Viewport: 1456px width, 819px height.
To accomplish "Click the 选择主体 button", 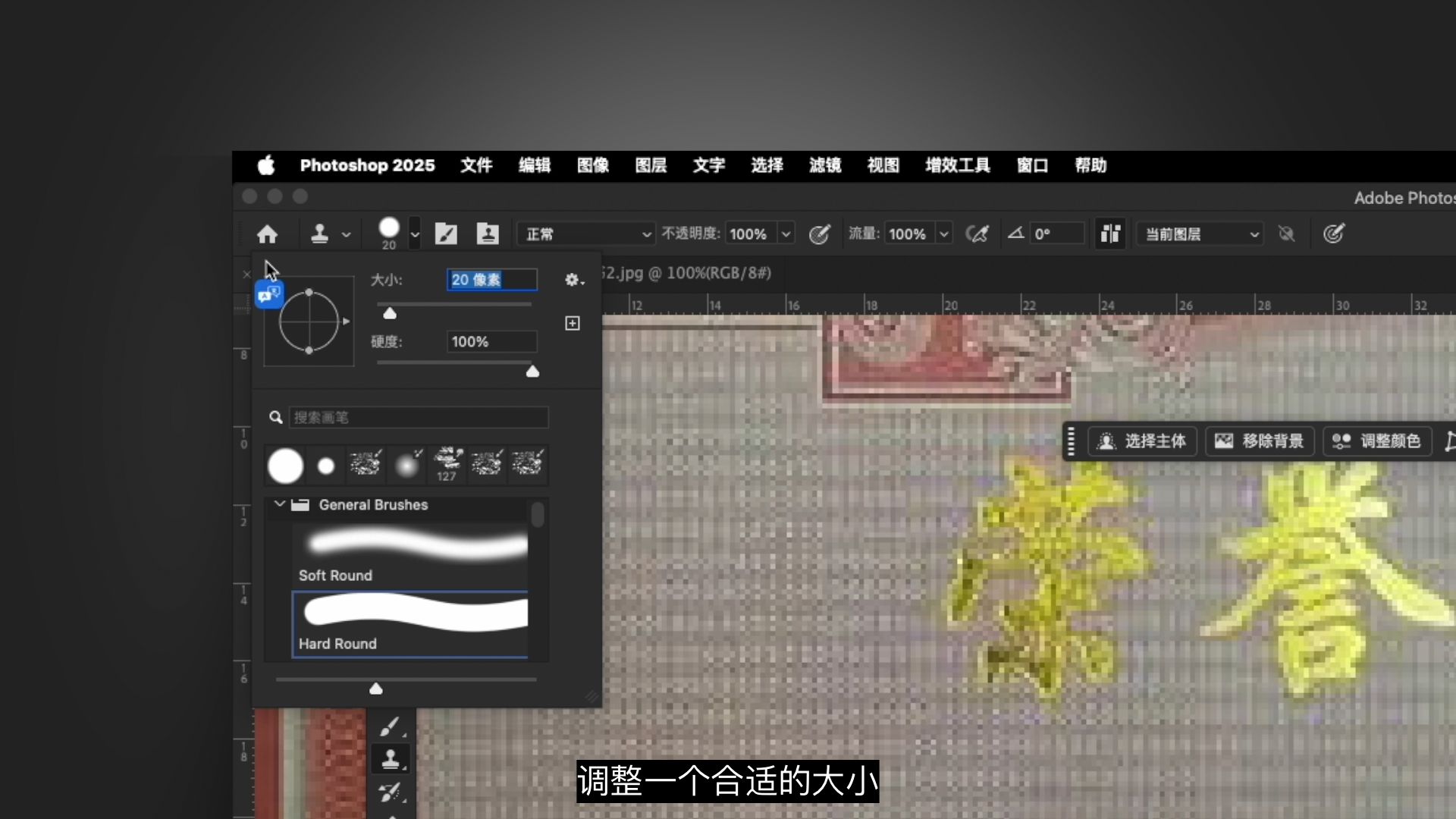I will coord(1142,441).
